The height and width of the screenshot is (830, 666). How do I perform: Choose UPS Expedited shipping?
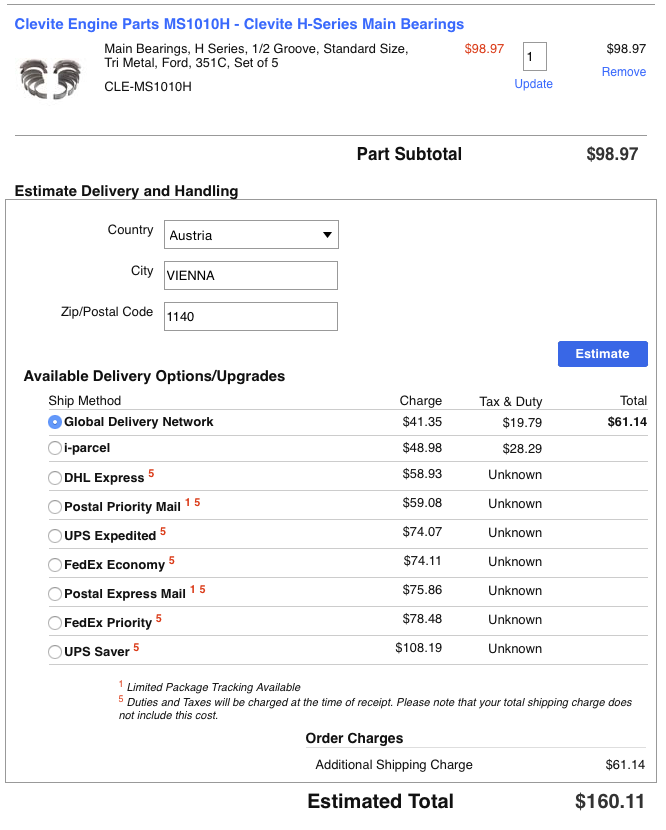pos(55,536)
